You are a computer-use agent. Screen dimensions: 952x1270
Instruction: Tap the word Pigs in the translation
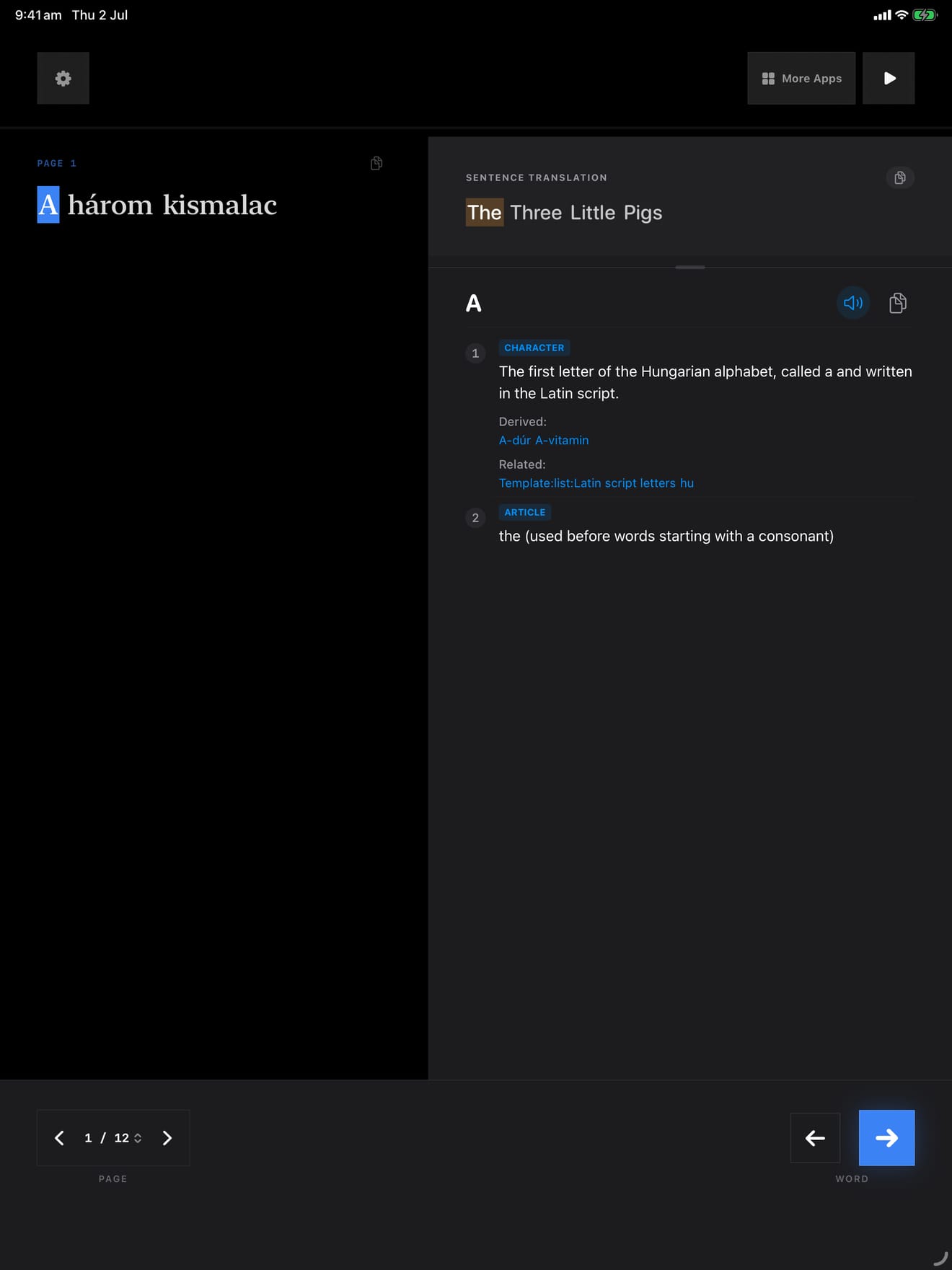click(643, 213)
